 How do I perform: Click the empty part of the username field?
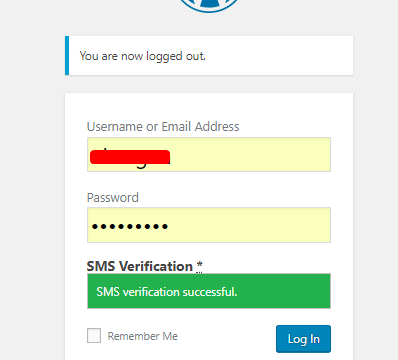250,155
